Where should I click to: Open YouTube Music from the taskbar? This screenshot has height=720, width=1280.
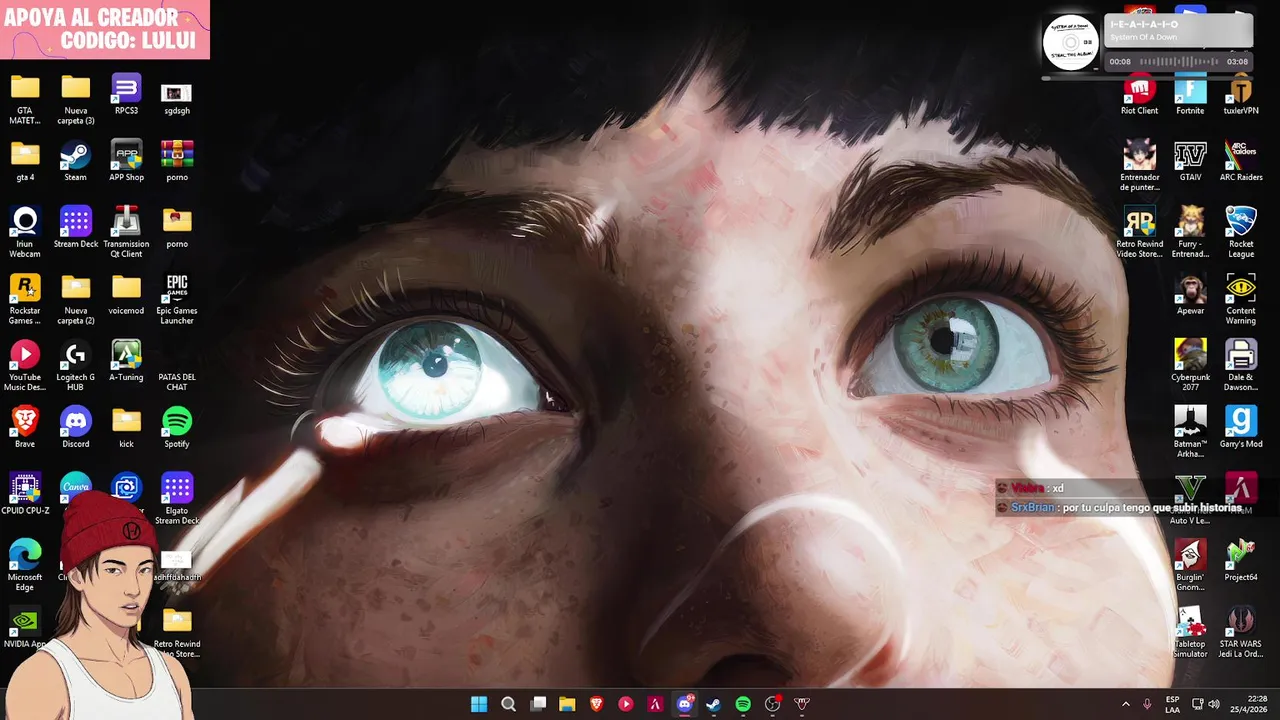pyautogui.click(x=626, y=704)
